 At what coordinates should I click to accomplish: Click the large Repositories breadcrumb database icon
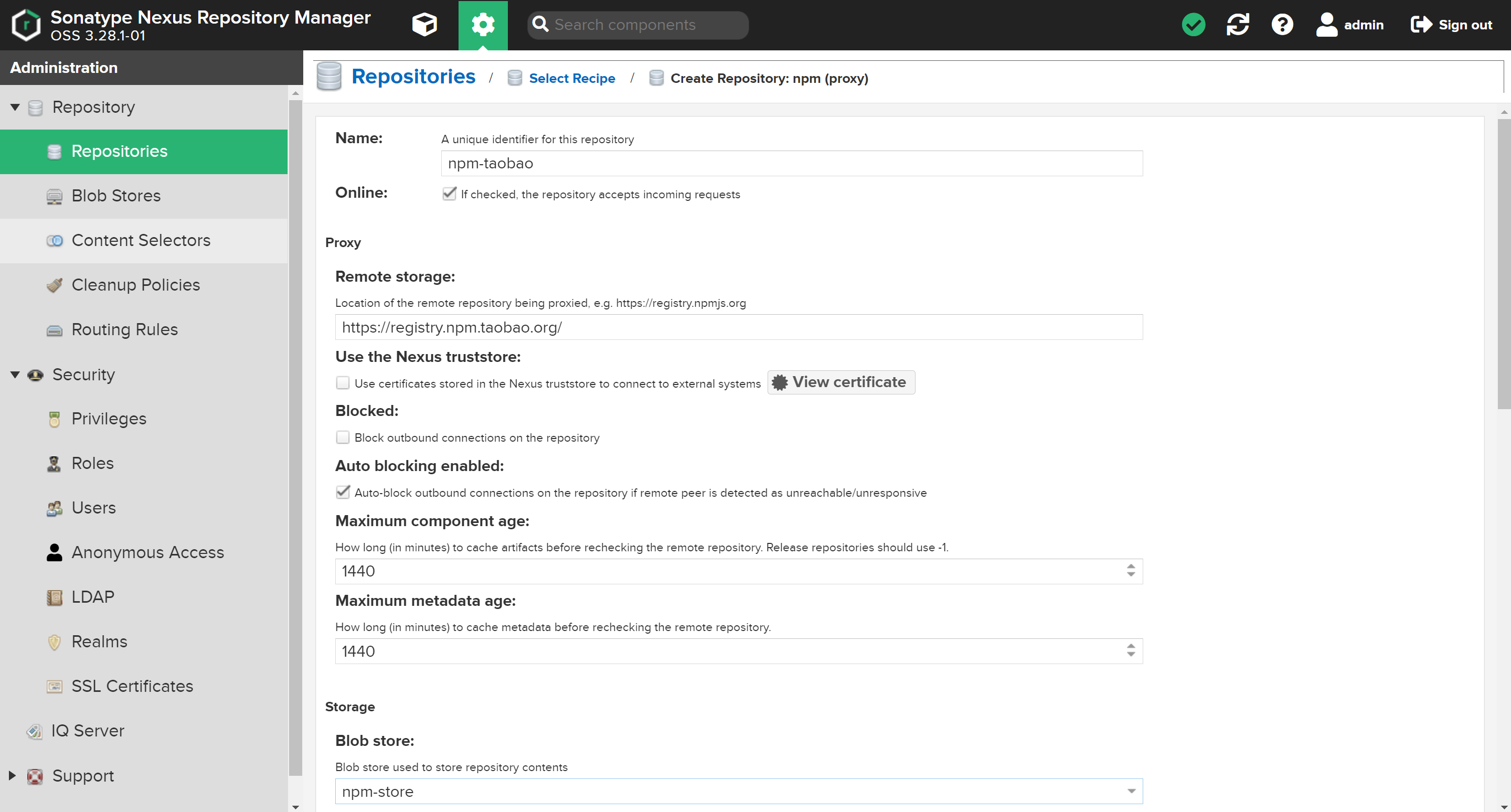point(328,76)
